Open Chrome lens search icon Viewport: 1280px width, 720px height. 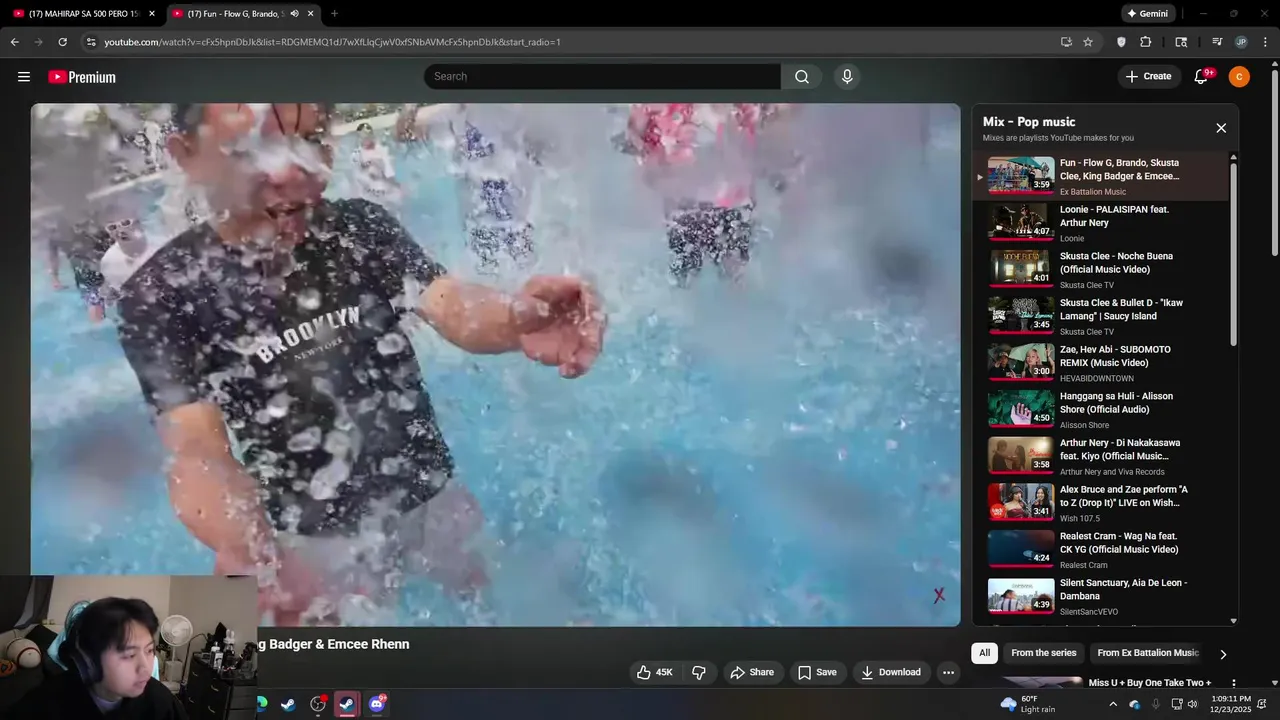click(x=1181, y=42)
